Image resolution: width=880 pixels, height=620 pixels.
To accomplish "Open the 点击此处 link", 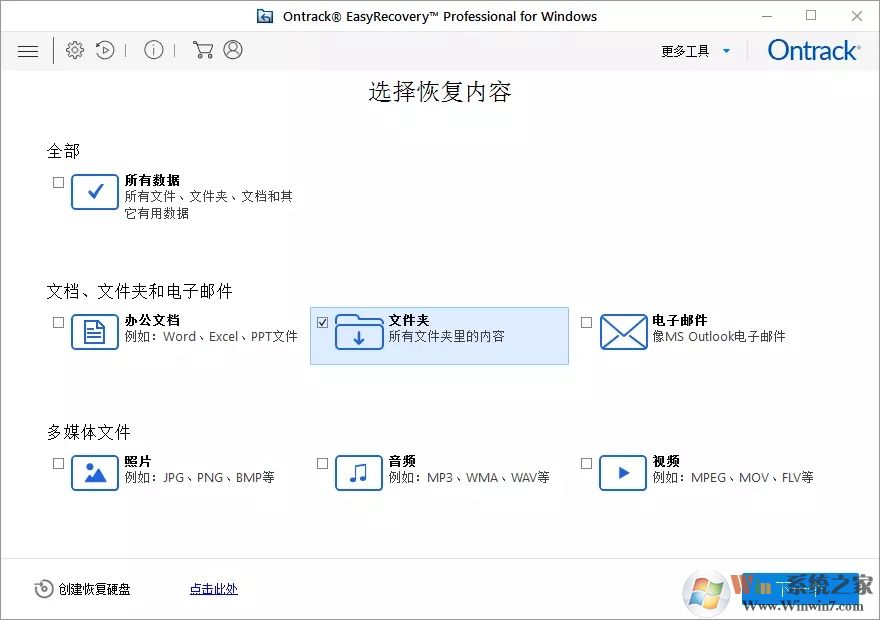I will pyautogui.click(x=212, y=589).
